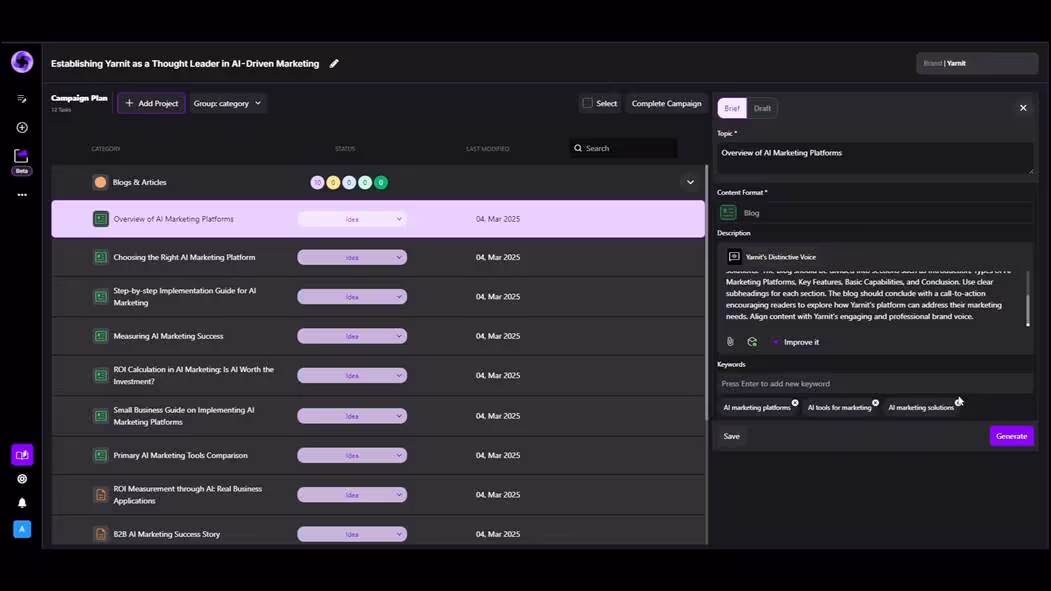Click the plus circle create icon
Image resolution: width=1051 pixels, height=591 pixels.
click(22, 127)
